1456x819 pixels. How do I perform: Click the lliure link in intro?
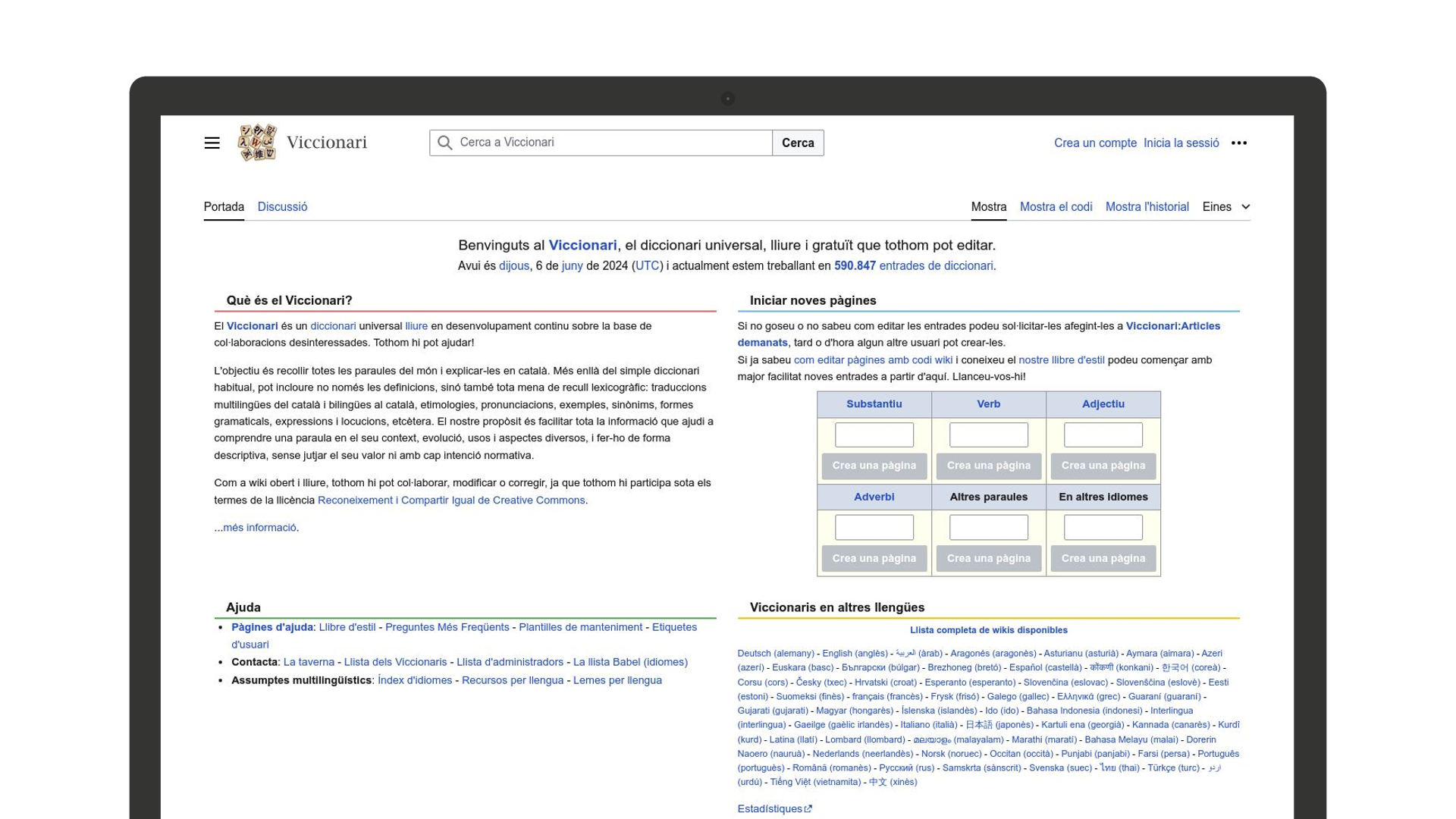tap(416, 326)
